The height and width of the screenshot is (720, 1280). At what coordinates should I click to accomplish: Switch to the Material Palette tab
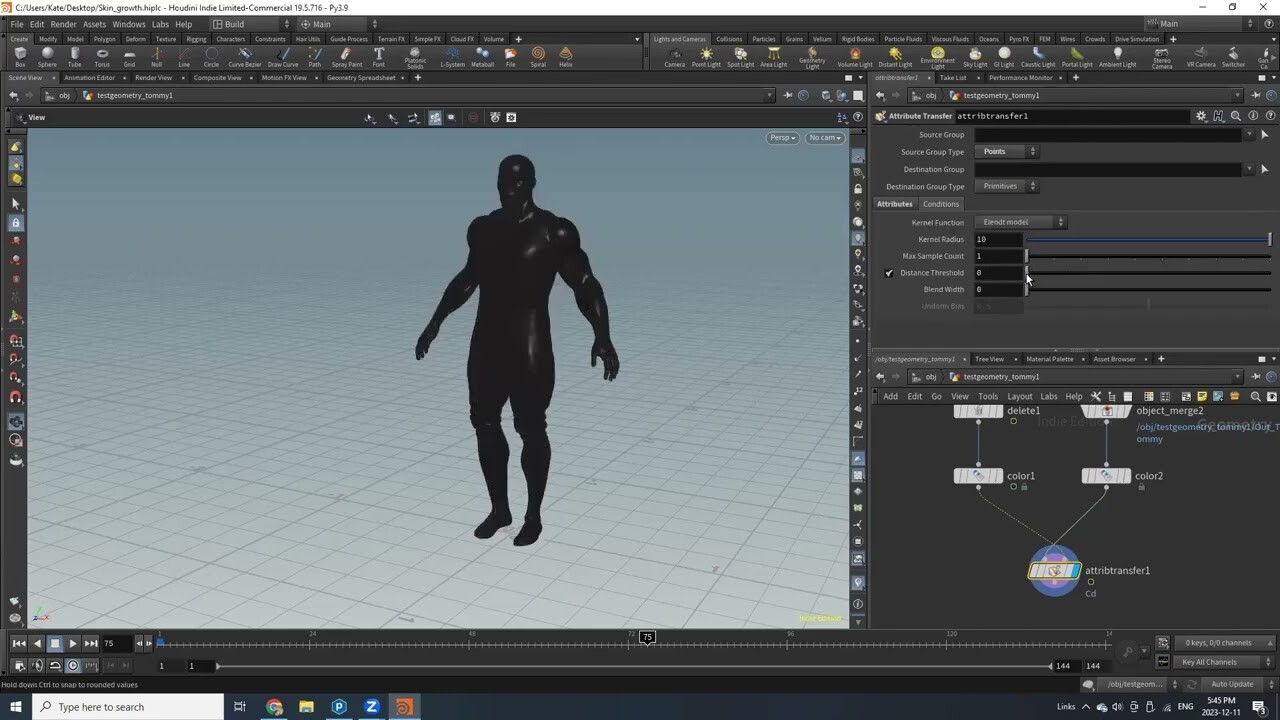(x=1051, y=358)
